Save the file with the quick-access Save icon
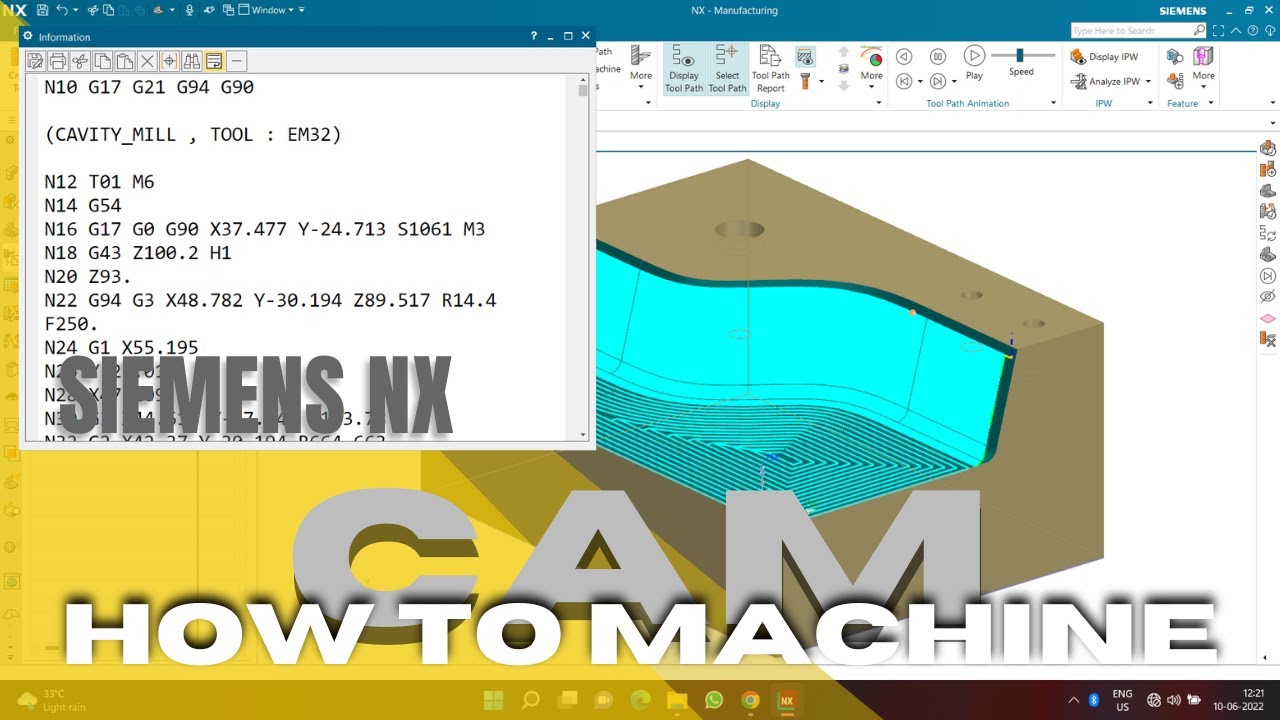 click(x=42, y=10)
